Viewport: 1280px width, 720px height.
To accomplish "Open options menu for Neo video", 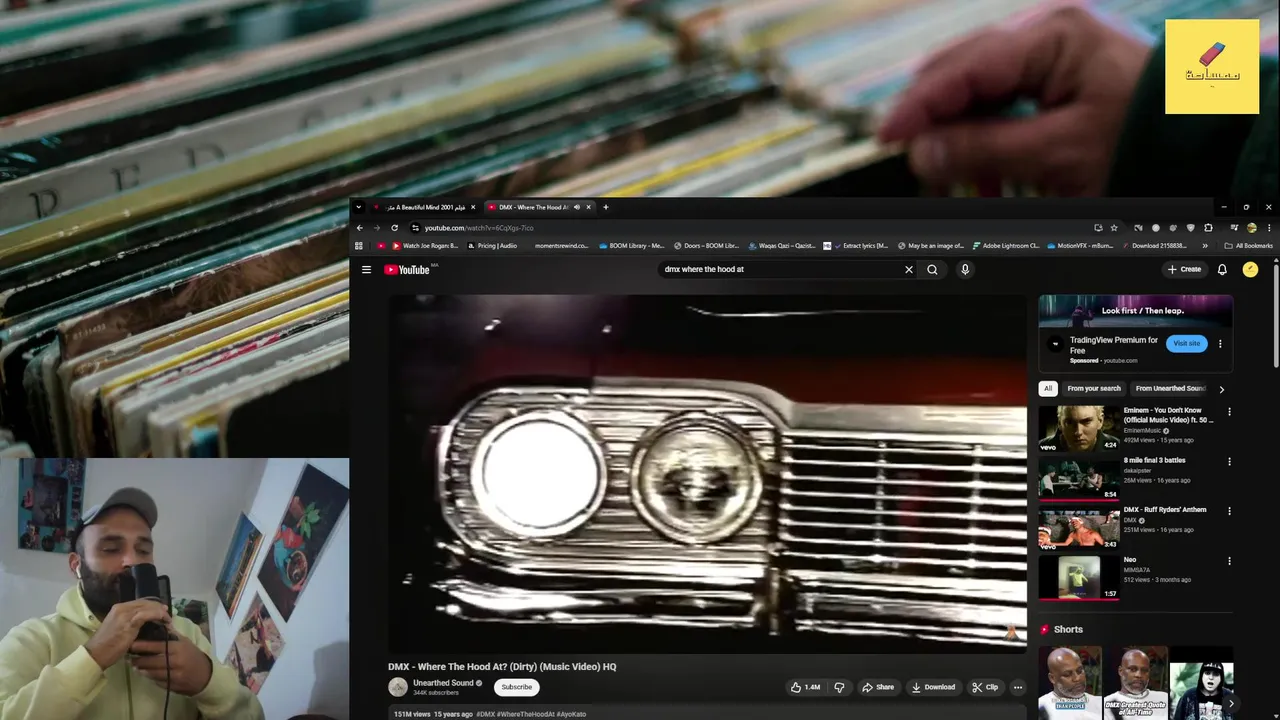I will pyautogui.click(x=1230, y=561).
